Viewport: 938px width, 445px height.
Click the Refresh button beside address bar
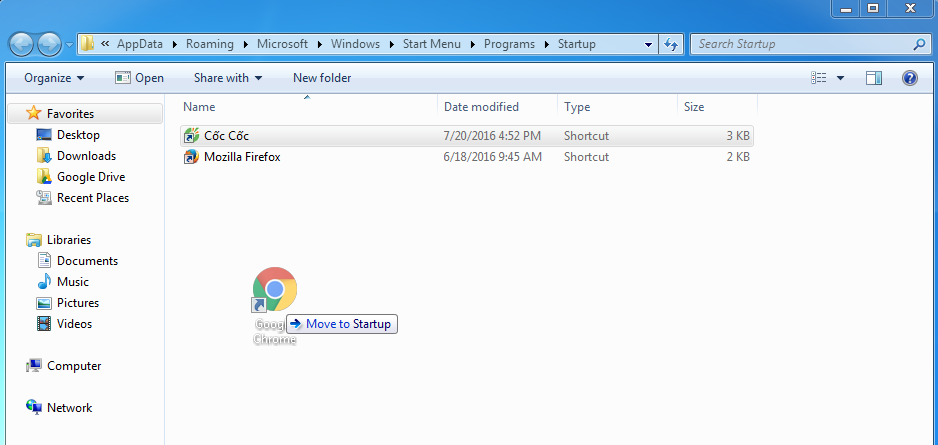(672, 44)
